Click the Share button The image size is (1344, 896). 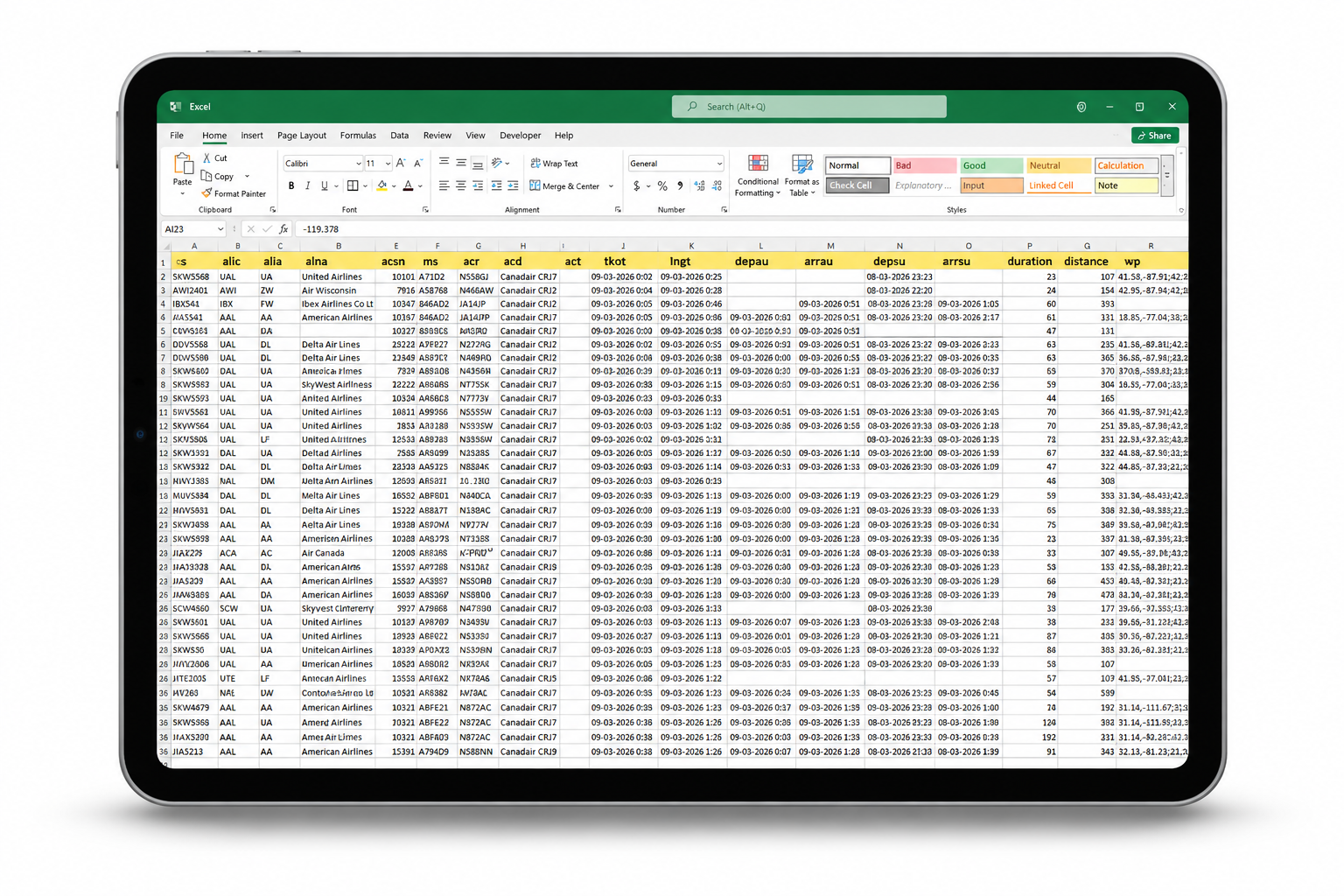point(1155,136)
